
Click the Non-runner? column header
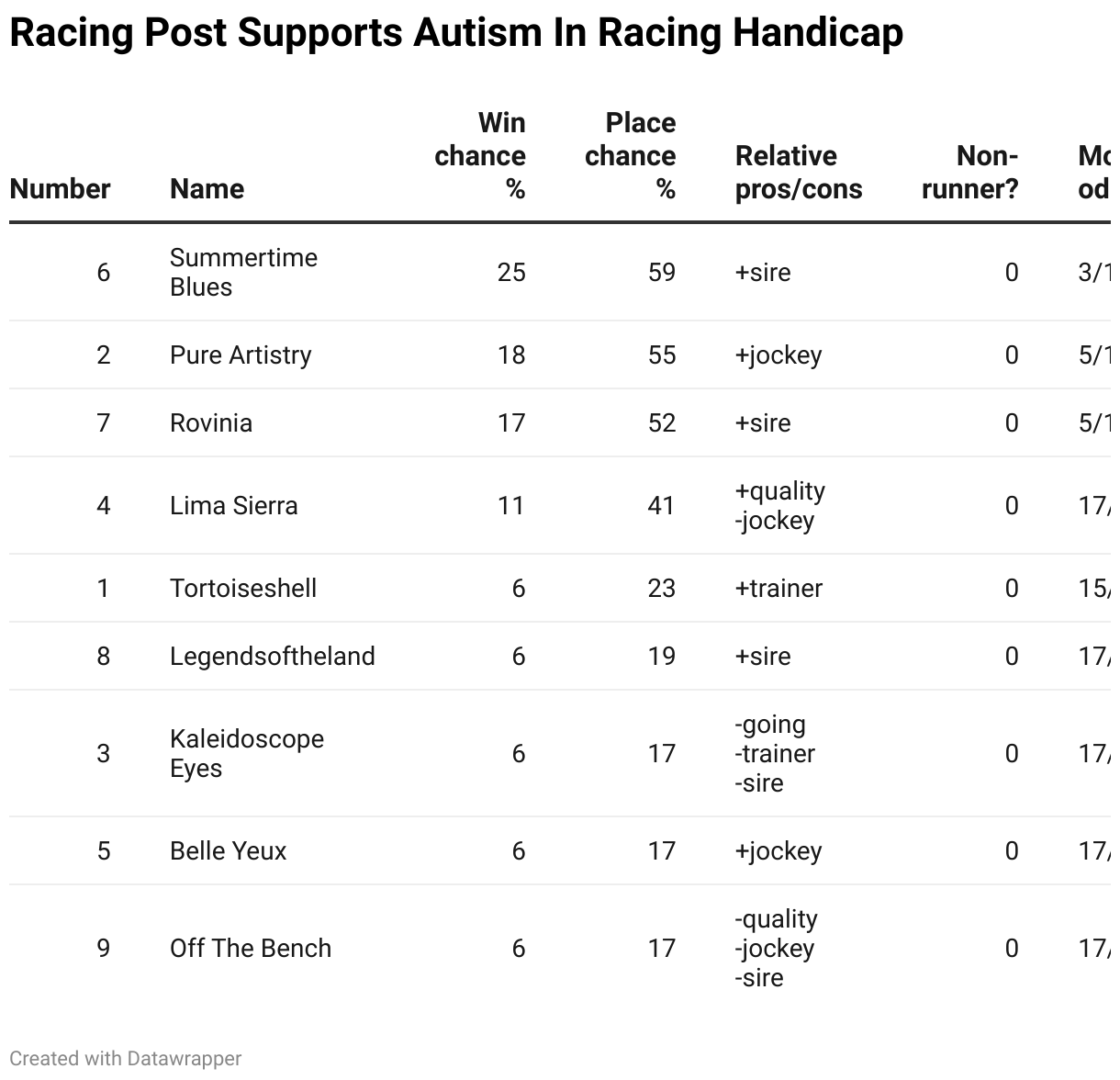[969, 172]
